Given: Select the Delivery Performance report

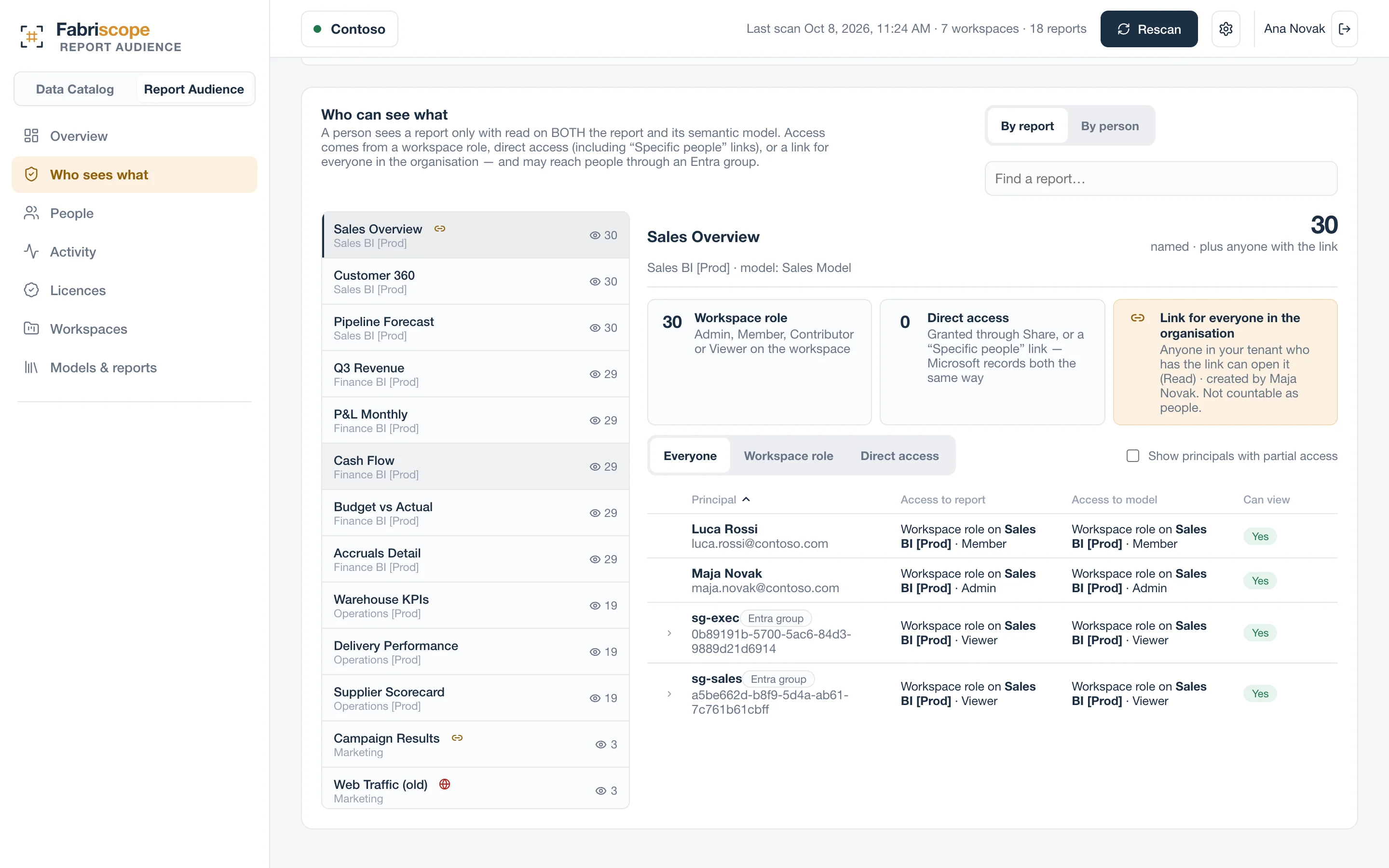Looking at the screenshot, I should pos(475,652).
